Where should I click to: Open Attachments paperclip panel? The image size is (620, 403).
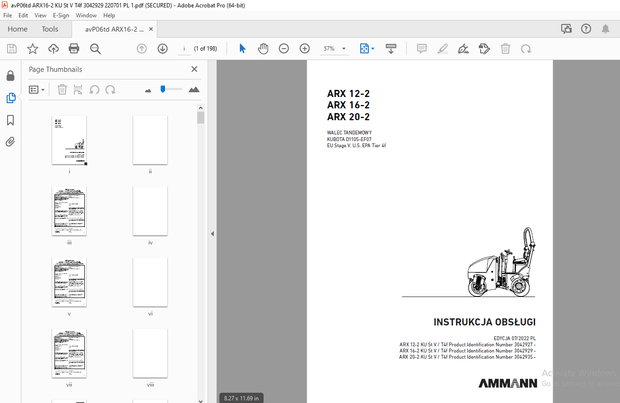11,142
